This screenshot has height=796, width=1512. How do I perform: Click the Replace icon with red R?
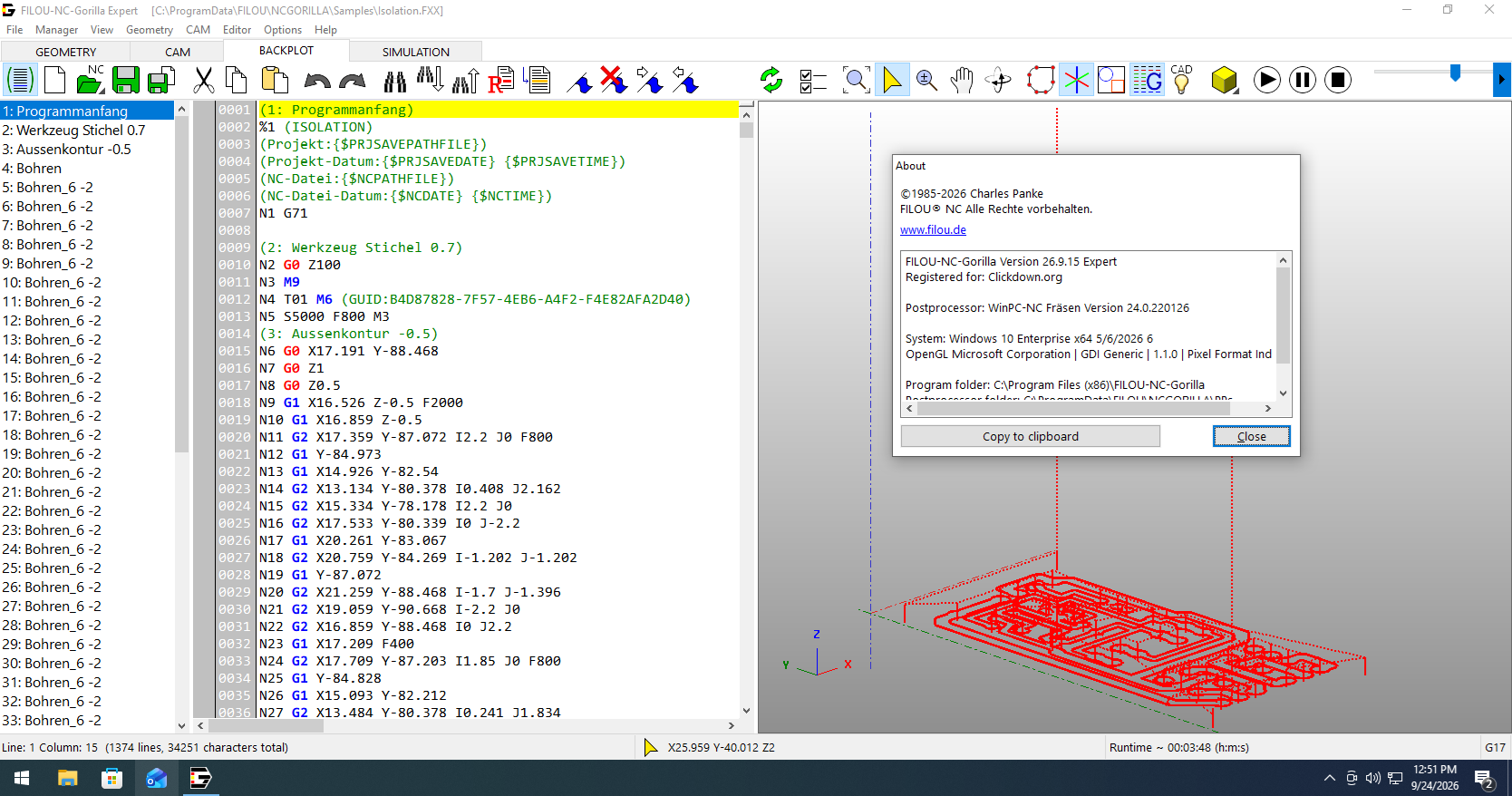point(501,81)
